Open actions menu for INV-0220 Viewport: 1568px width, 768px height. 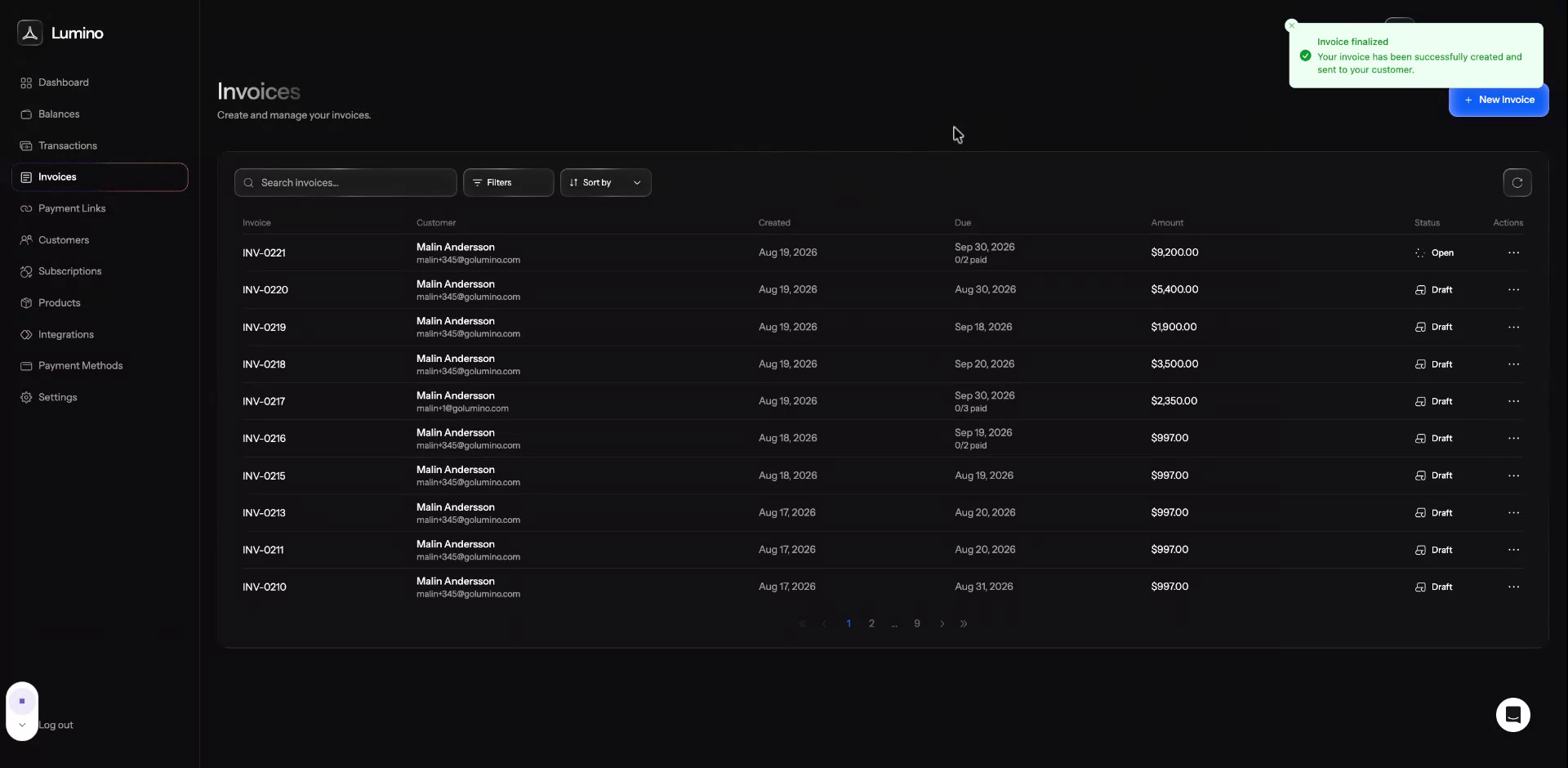(x=1513, y=290)
